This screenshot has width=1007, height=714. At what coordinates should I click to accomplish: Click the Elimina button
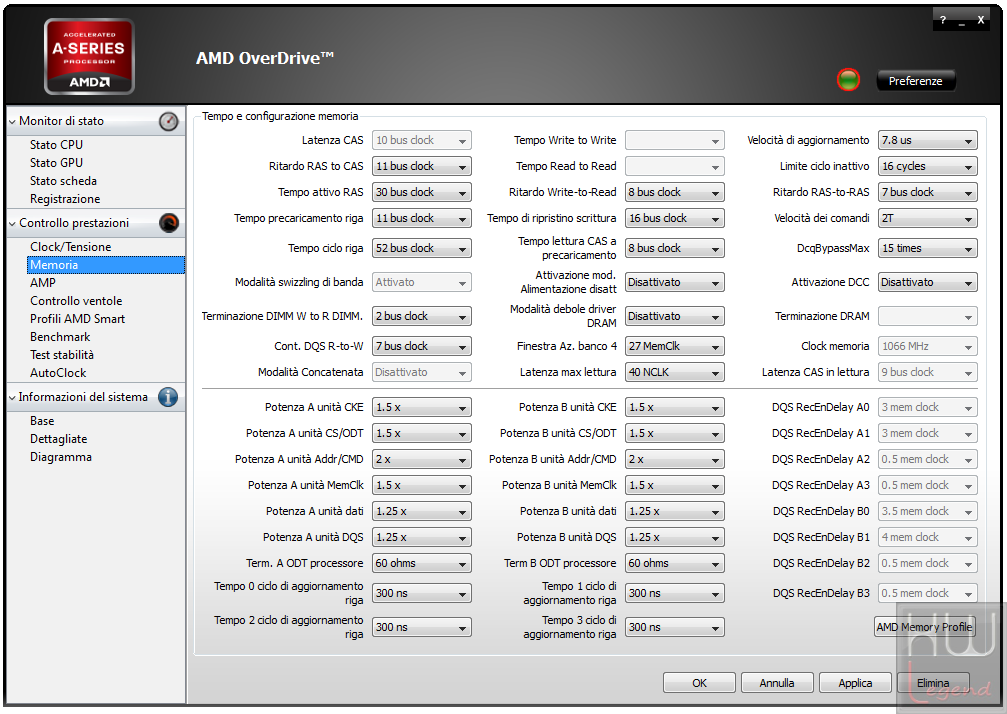(933, 683)
